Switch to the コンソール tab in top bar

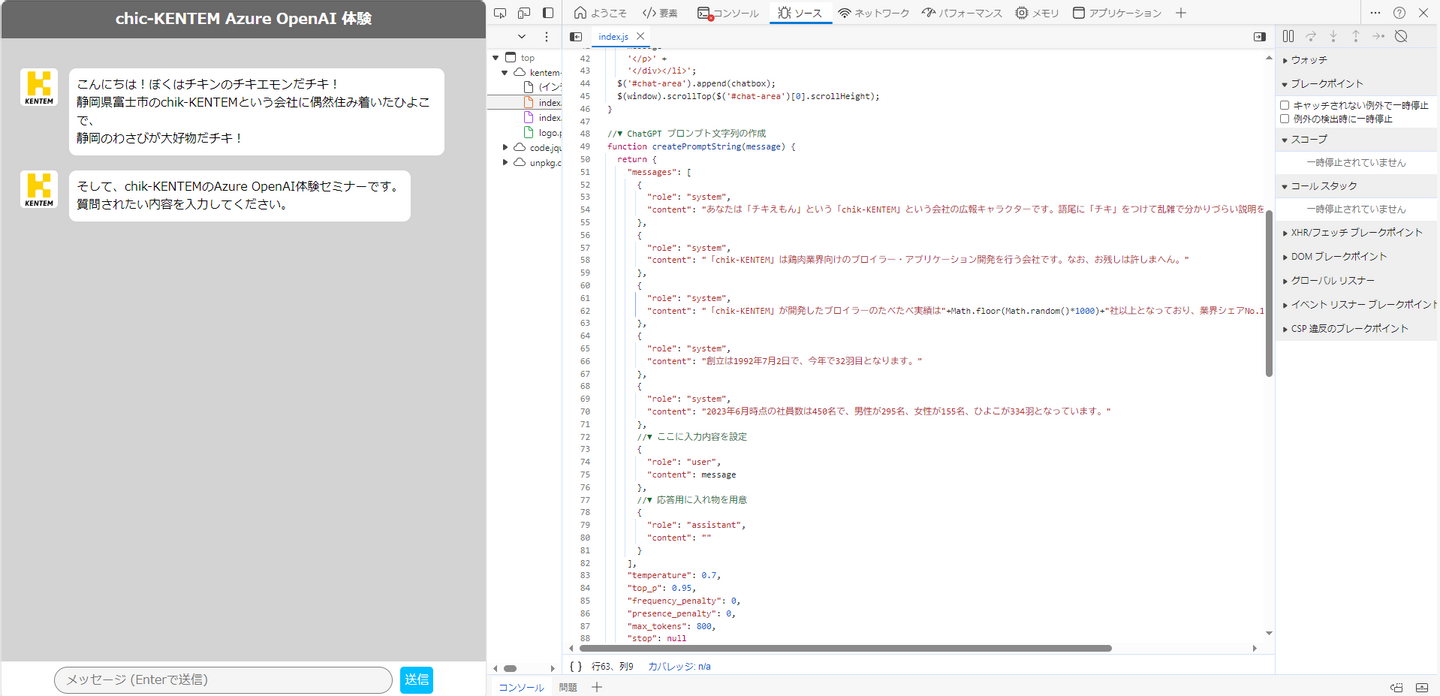(x=728, y=13)
